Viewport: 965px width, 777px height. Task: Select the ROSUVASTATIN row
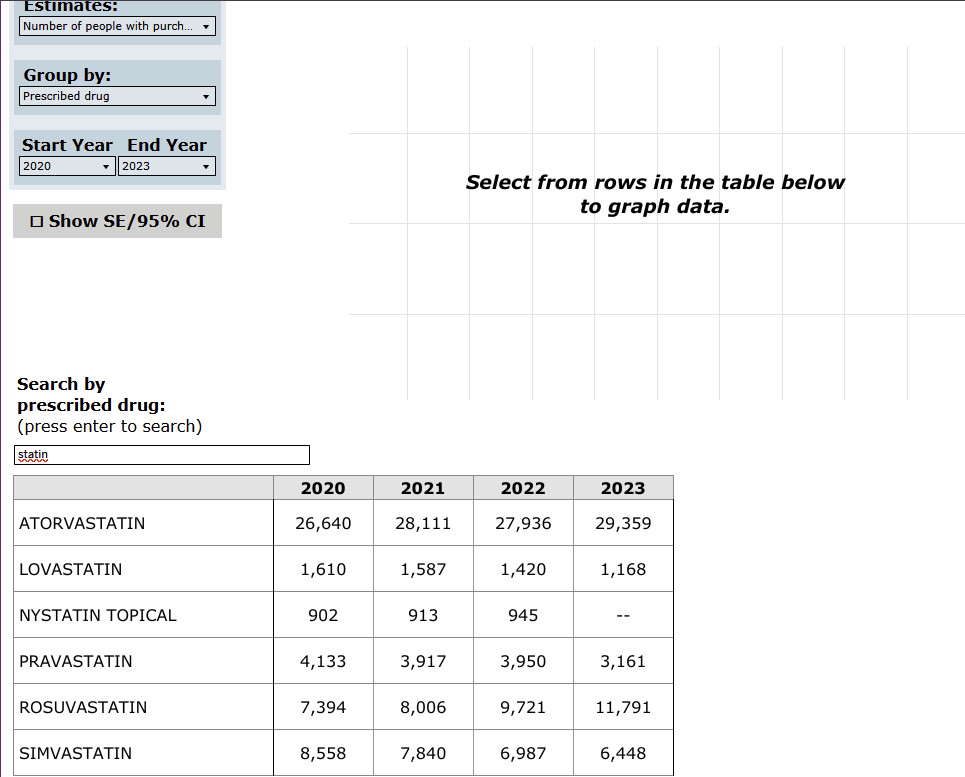pos(83,707)
